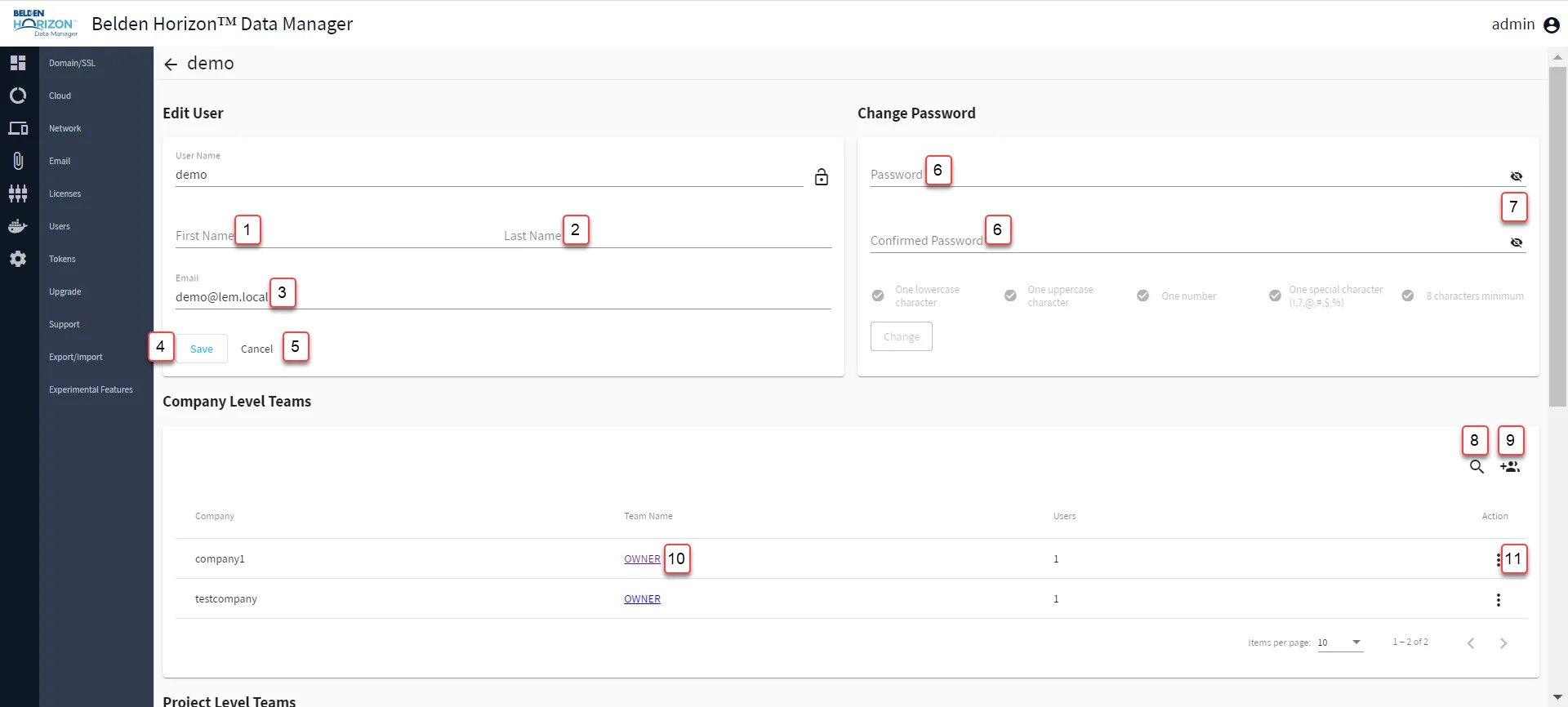Open Users menu item
The width and height of the screenshot is (1568, 707).
pyautogui.click(x=60, y=226)
